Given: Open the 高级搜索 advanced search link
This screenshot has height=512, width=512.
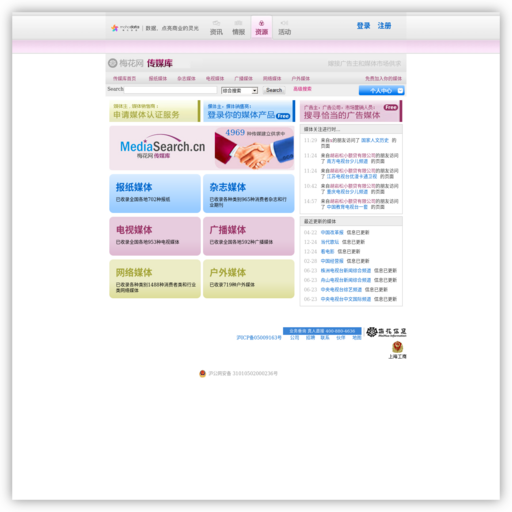Looking at the screenshot, I should tap(302, 89).
